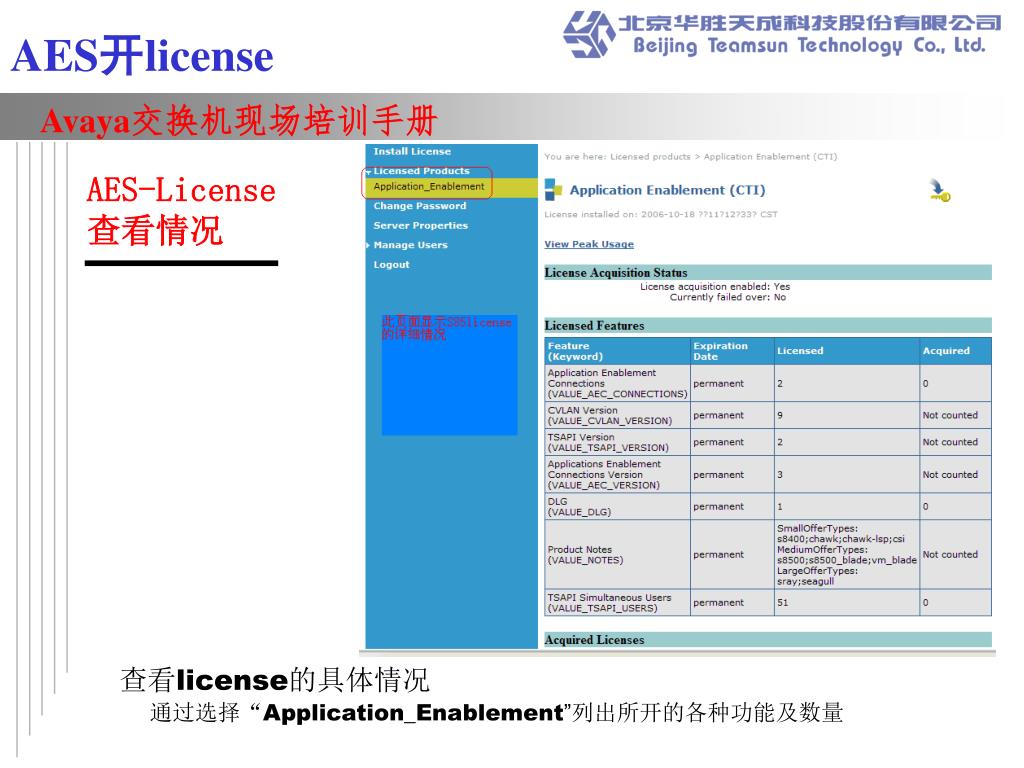Click the Licensed column header
Viewport: 1024px width, 768px height.
click(x=847, y=351)
